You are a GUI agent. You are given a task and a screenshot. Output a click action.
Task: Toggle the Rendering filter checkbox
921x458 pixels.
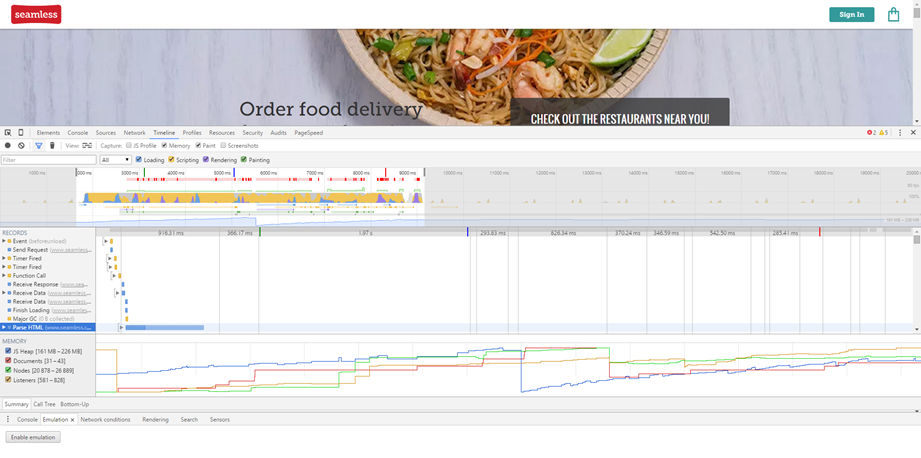[206, 159]
